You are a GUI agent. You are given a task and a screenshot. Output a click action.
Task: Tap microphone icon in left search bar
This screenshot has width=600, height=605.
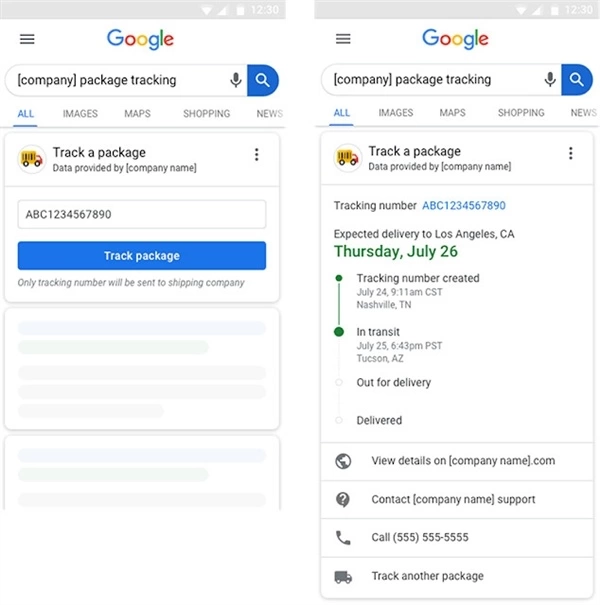(x=236, y=80)
